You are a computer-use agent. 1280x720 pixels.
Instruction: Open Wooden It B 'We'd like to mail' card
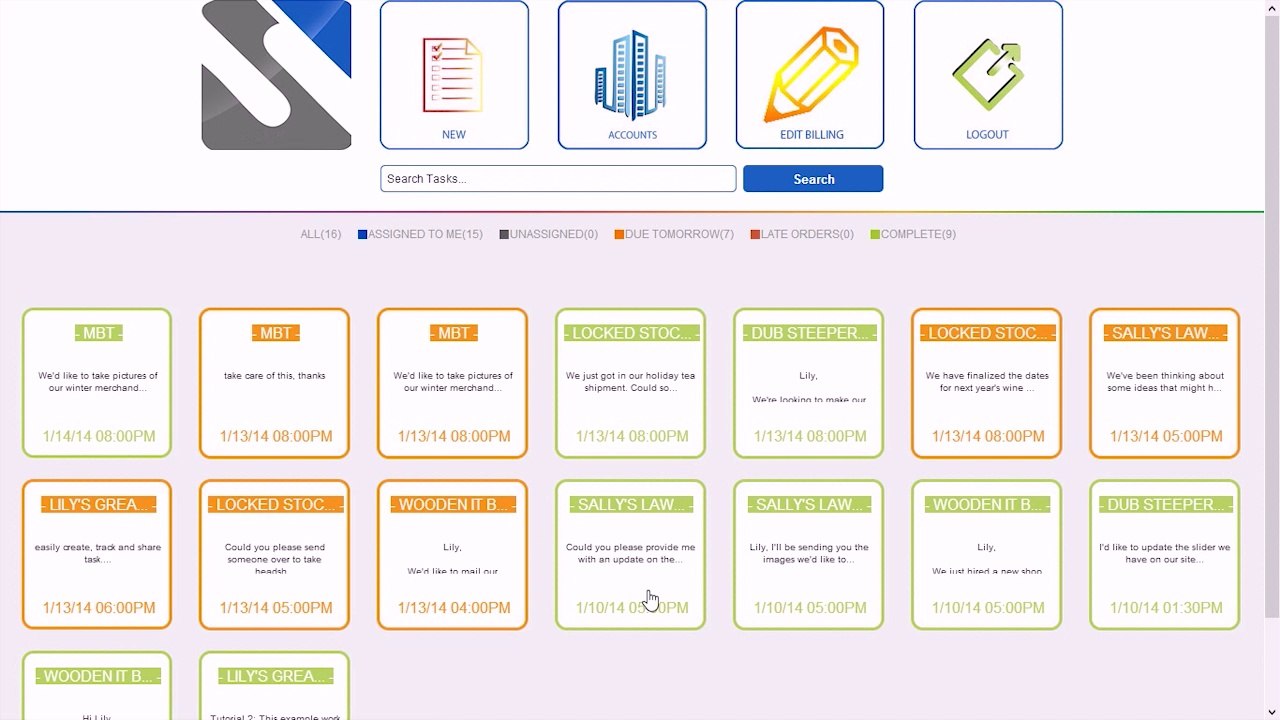tap(453, 555)
